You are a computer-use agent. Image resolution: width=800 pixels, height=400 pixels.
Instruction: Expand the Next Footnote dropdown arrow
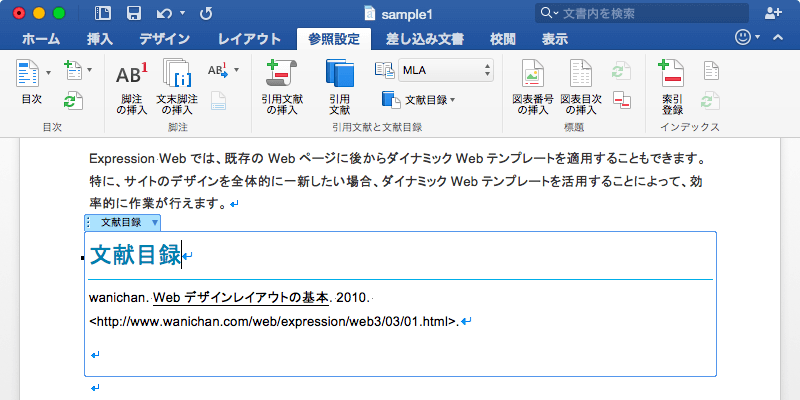[236, 69]
